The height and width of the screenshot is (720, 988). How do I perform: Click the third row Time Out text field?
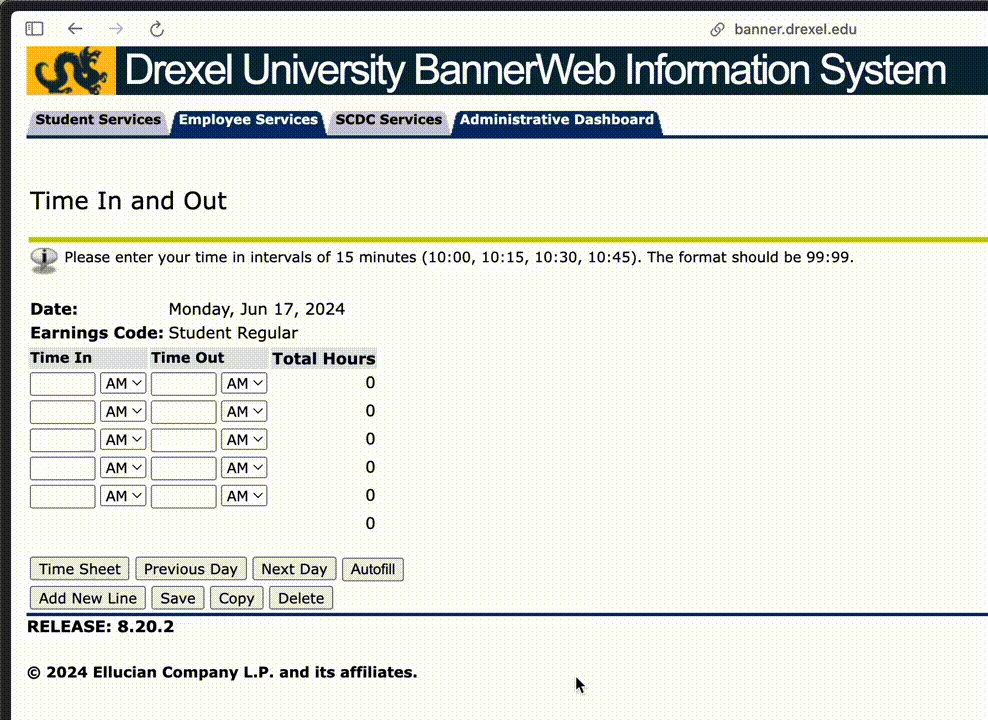pyautogui.click(x=183, y=440)
